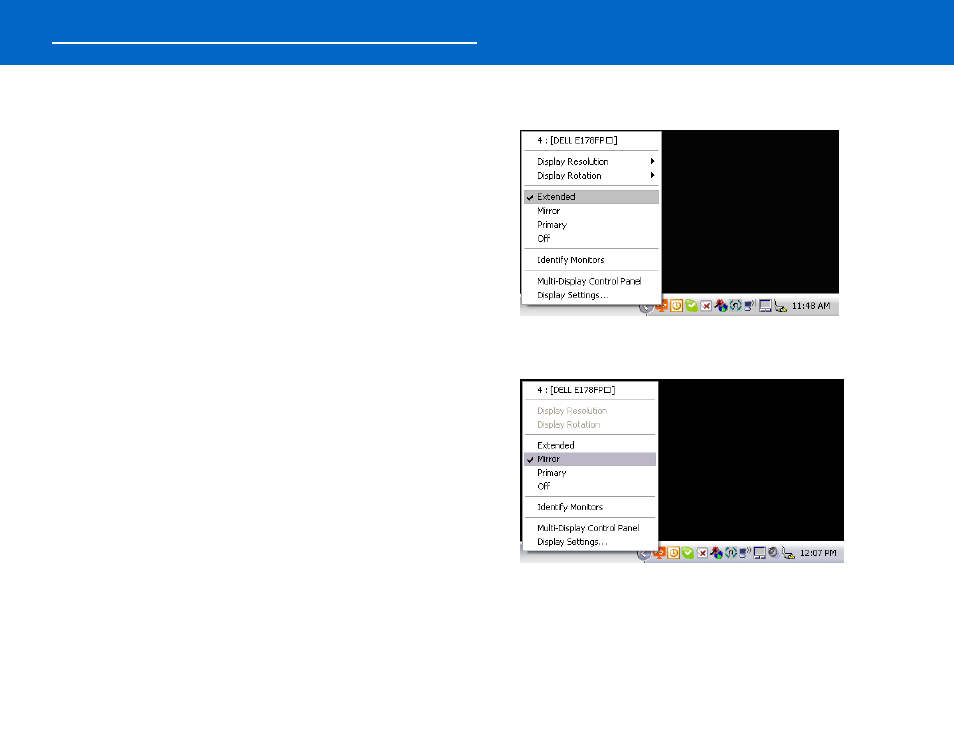
Task: Select checked Mirror mode in 12:07 PM menu
Action: coord(590,459)
